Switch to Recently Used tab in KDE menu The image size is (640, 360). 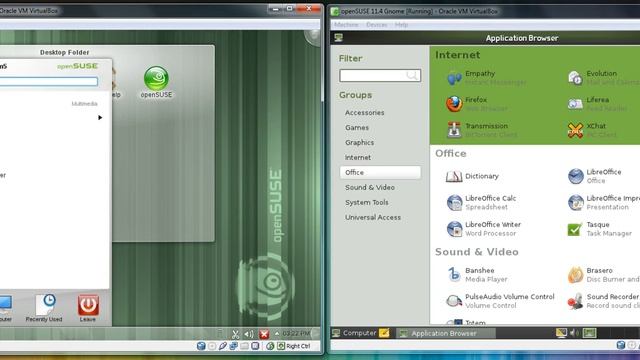pyautogui.click(x=44, y=308)
